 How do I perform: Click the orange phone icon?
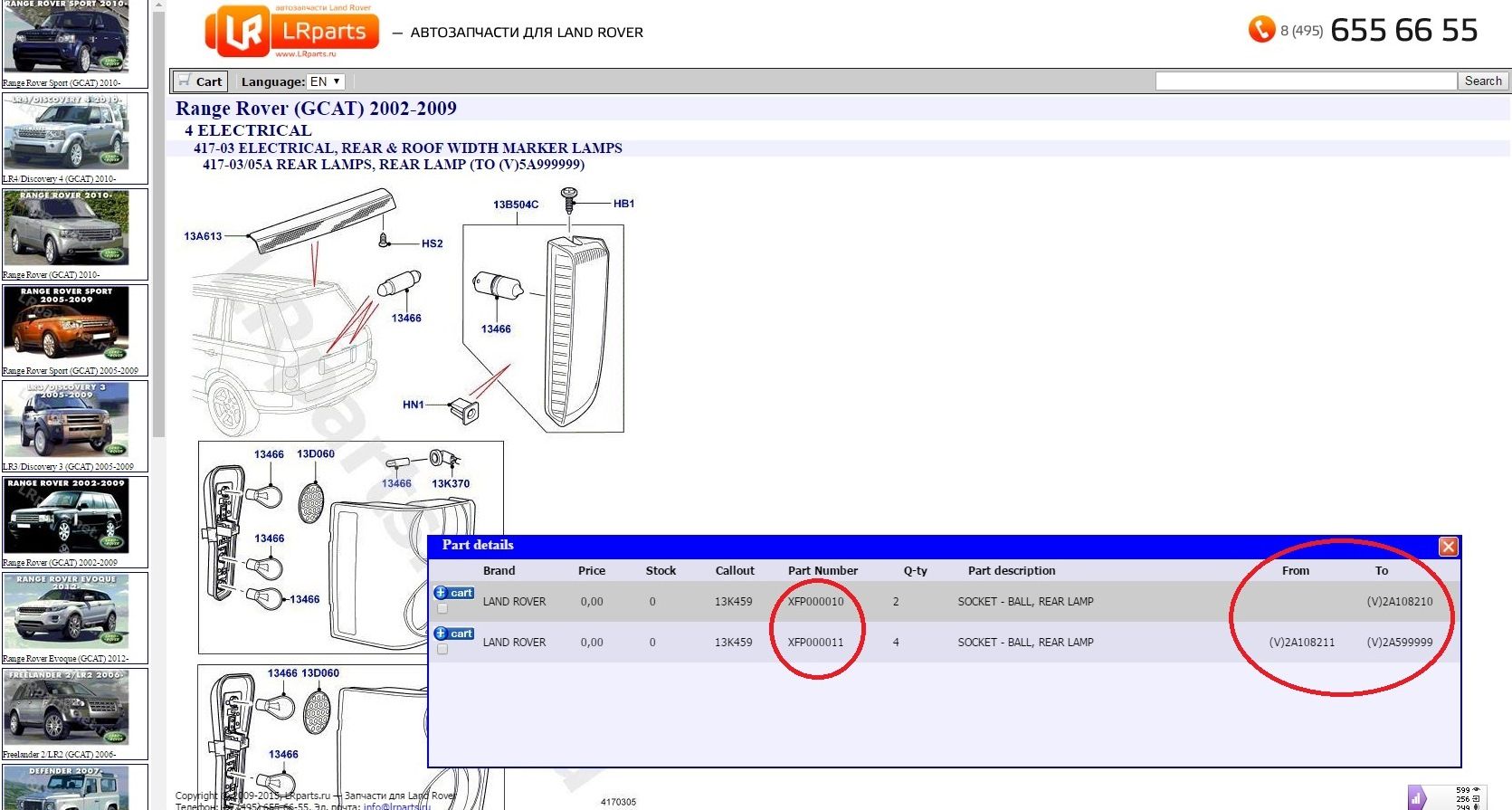(x=1261, y=30)
